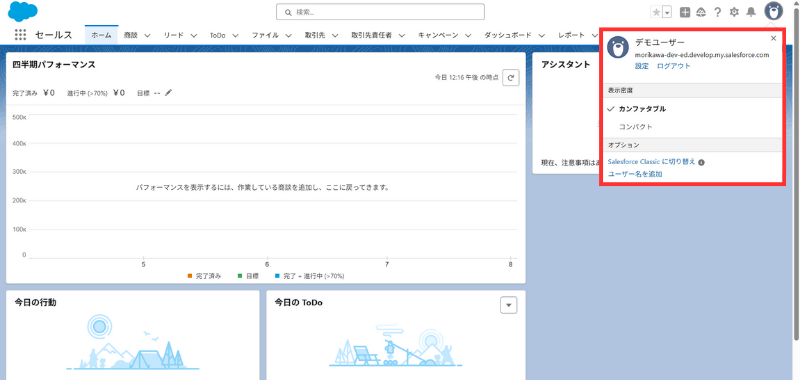800x380 pixels.
Task: Click the 今日の行動 card title
Action: pyautogui.click(x=35, y=302)
